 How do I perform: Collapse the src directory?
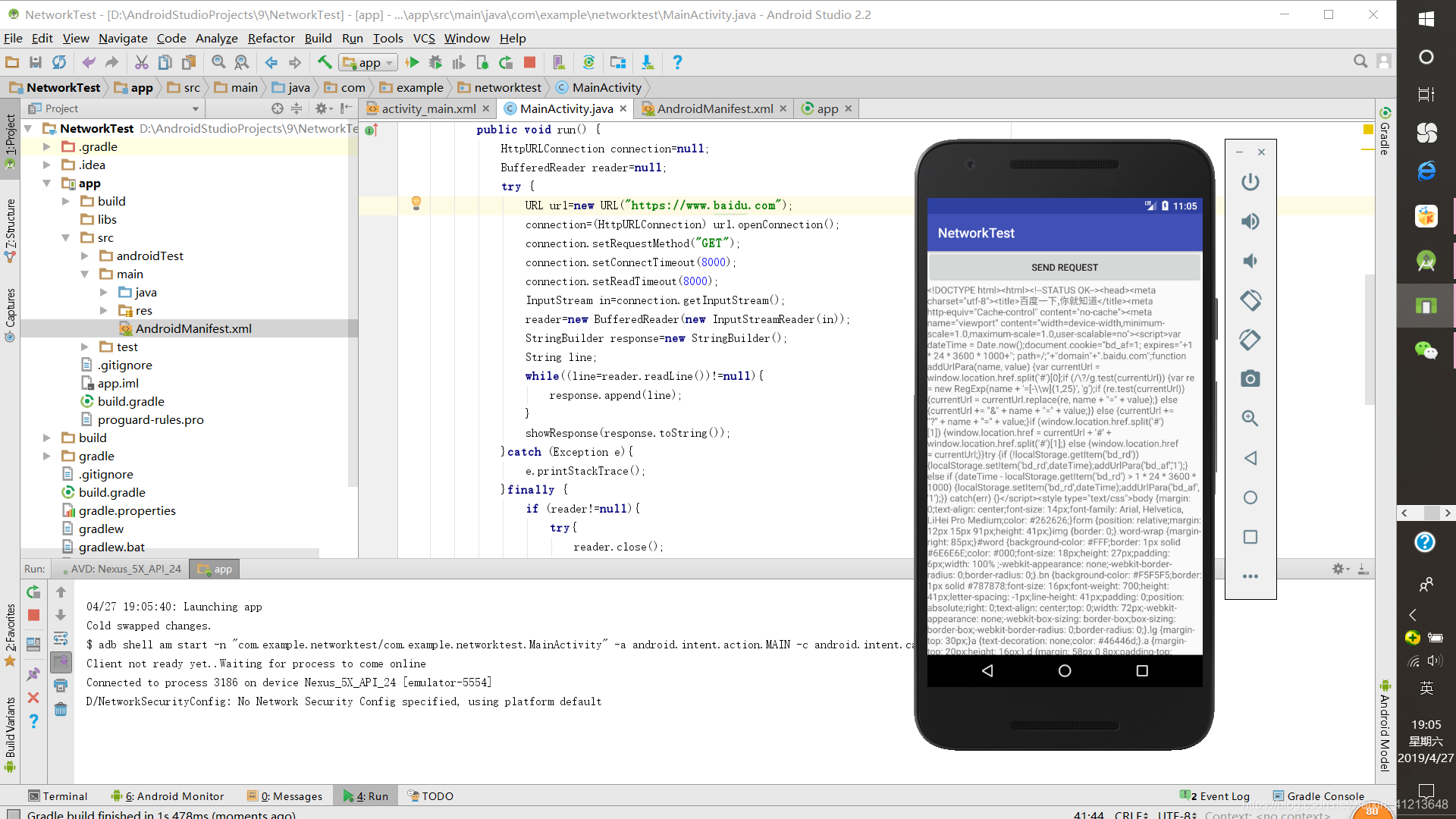(x=65, y=237)
